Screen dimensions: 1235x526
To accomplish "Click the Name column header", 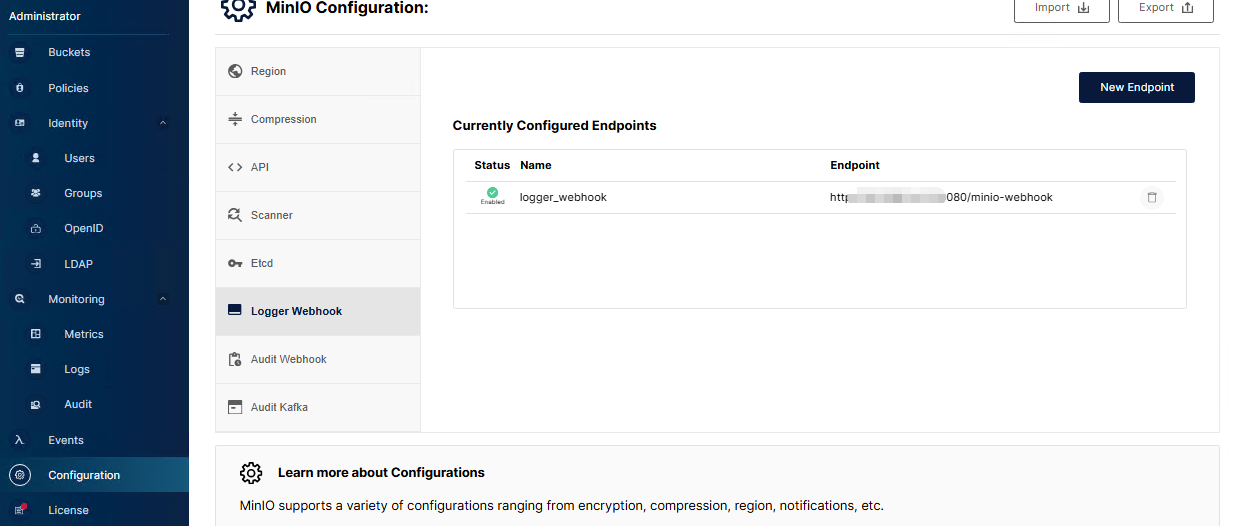I will (x=536, y=165).
